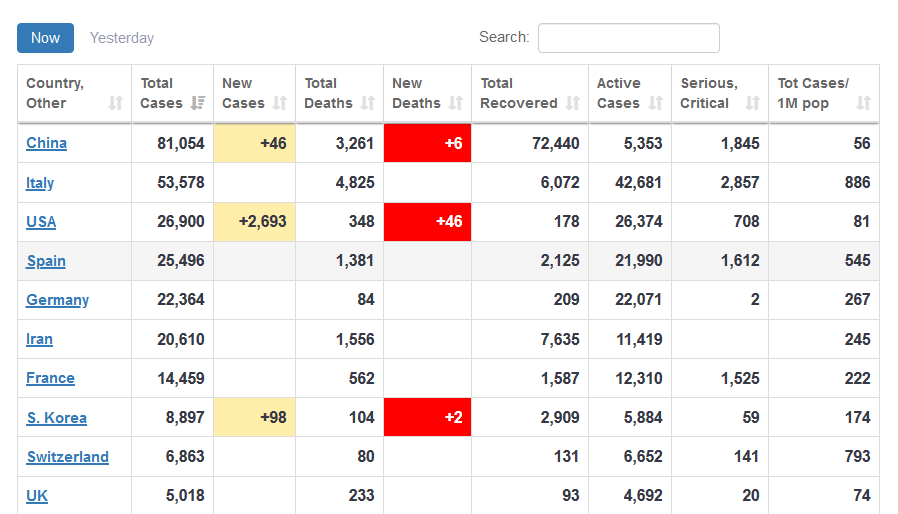The height and width of the screenshot is (514, 898).
Task: Open the China country link
Action: point(46,143)
